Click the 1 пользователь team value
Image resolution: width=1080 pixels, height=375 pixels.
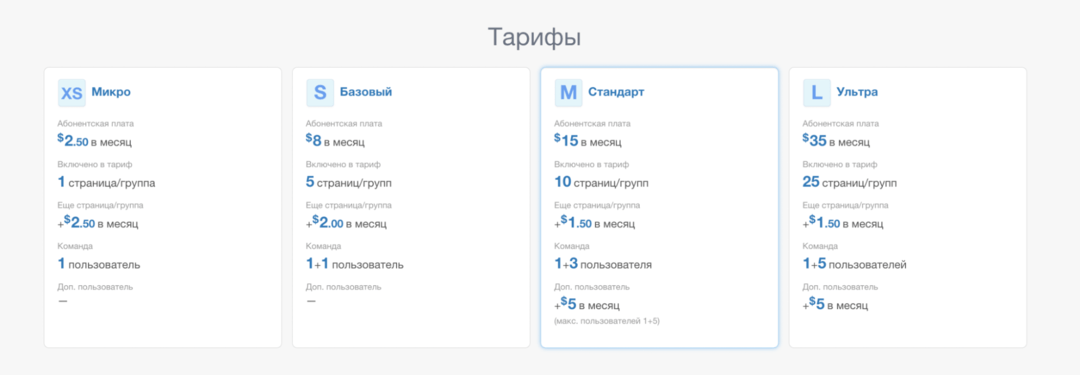99,264
